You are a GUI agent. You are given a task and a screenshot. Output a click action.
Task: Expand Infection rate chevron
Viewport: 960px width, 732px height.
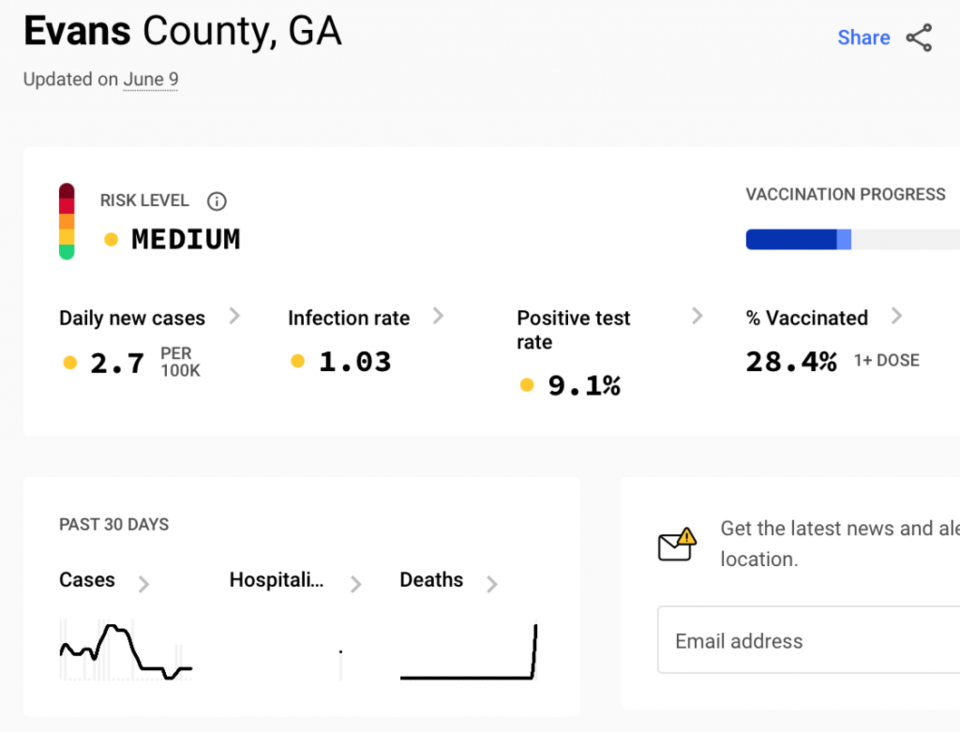coord(438,316)
